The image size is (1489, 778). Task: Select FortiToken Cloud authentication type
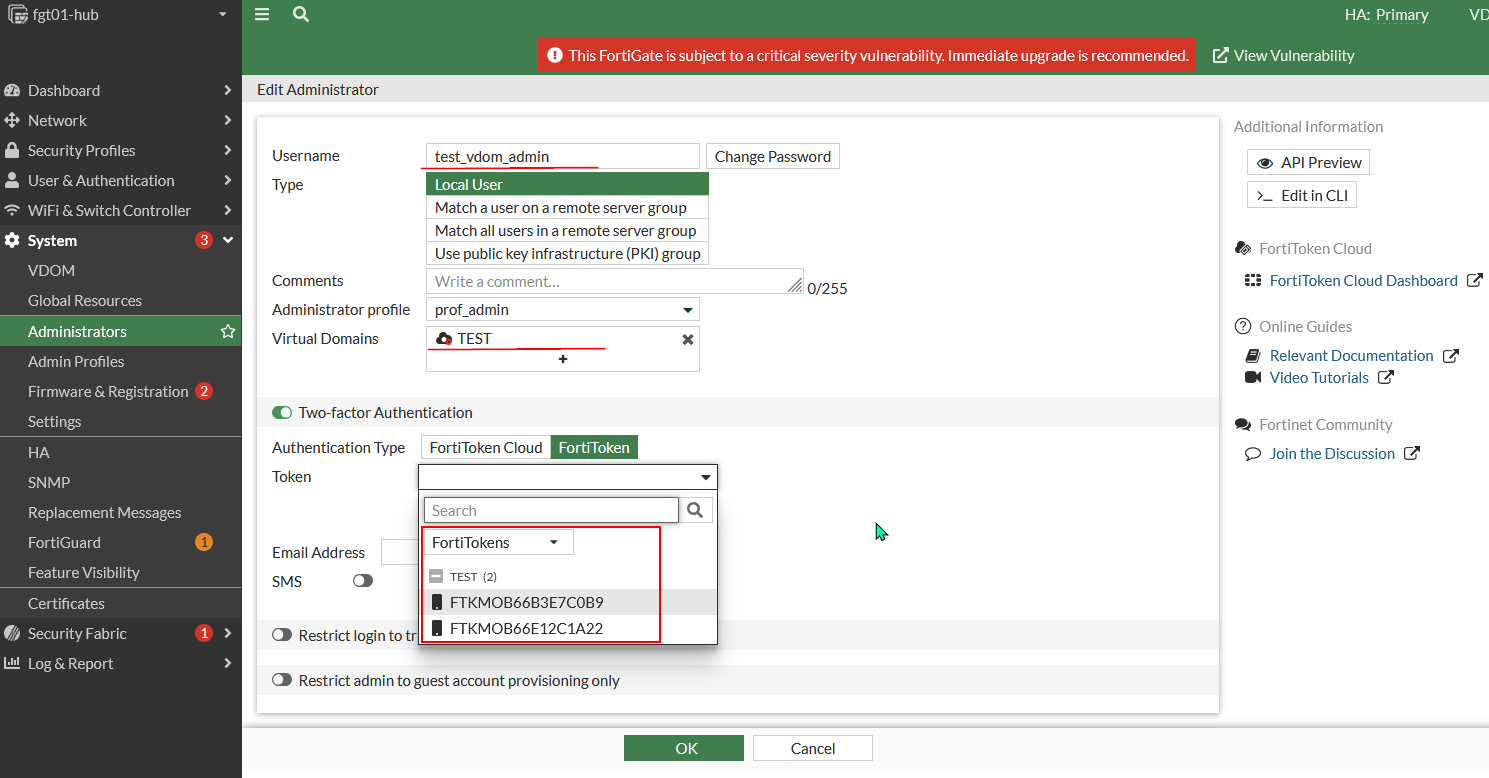tap(486, 447)
